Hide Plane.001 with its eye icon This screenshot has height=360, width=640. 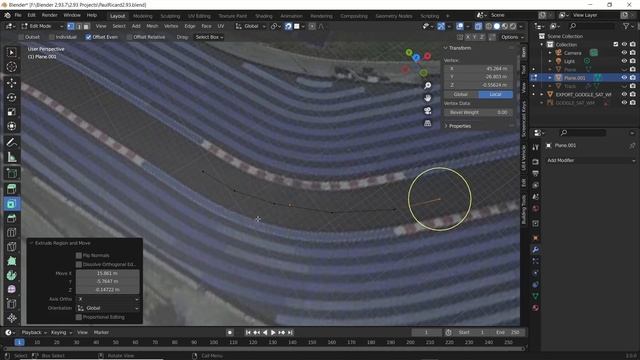coord(624,78)
